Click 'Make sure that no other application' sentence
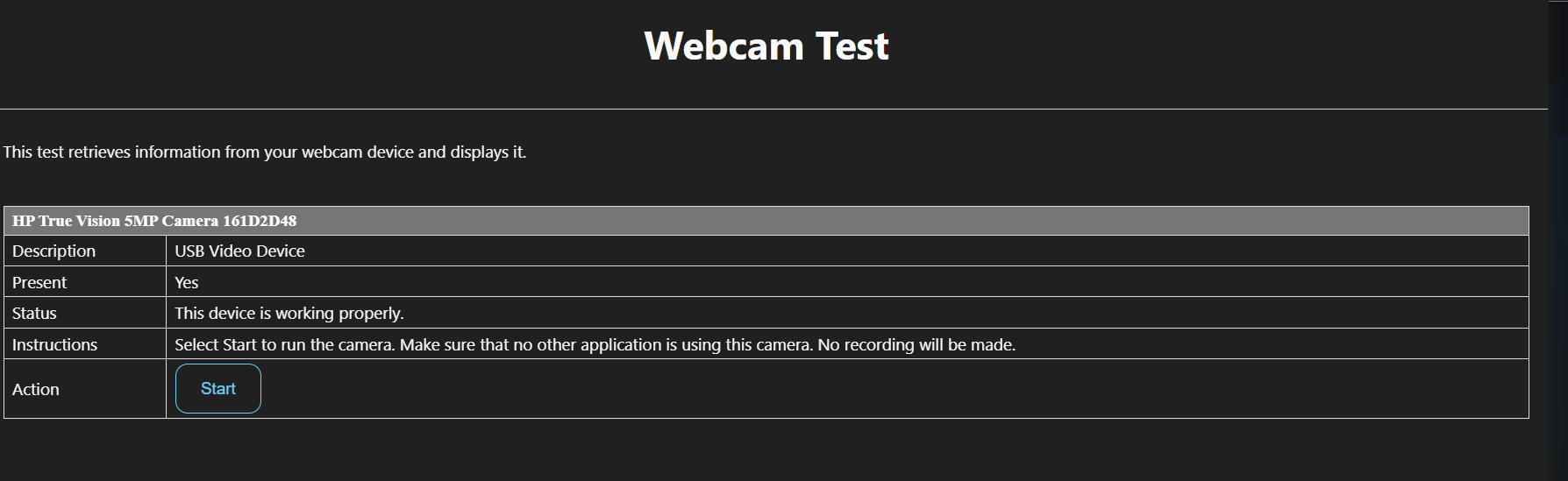 606,345
